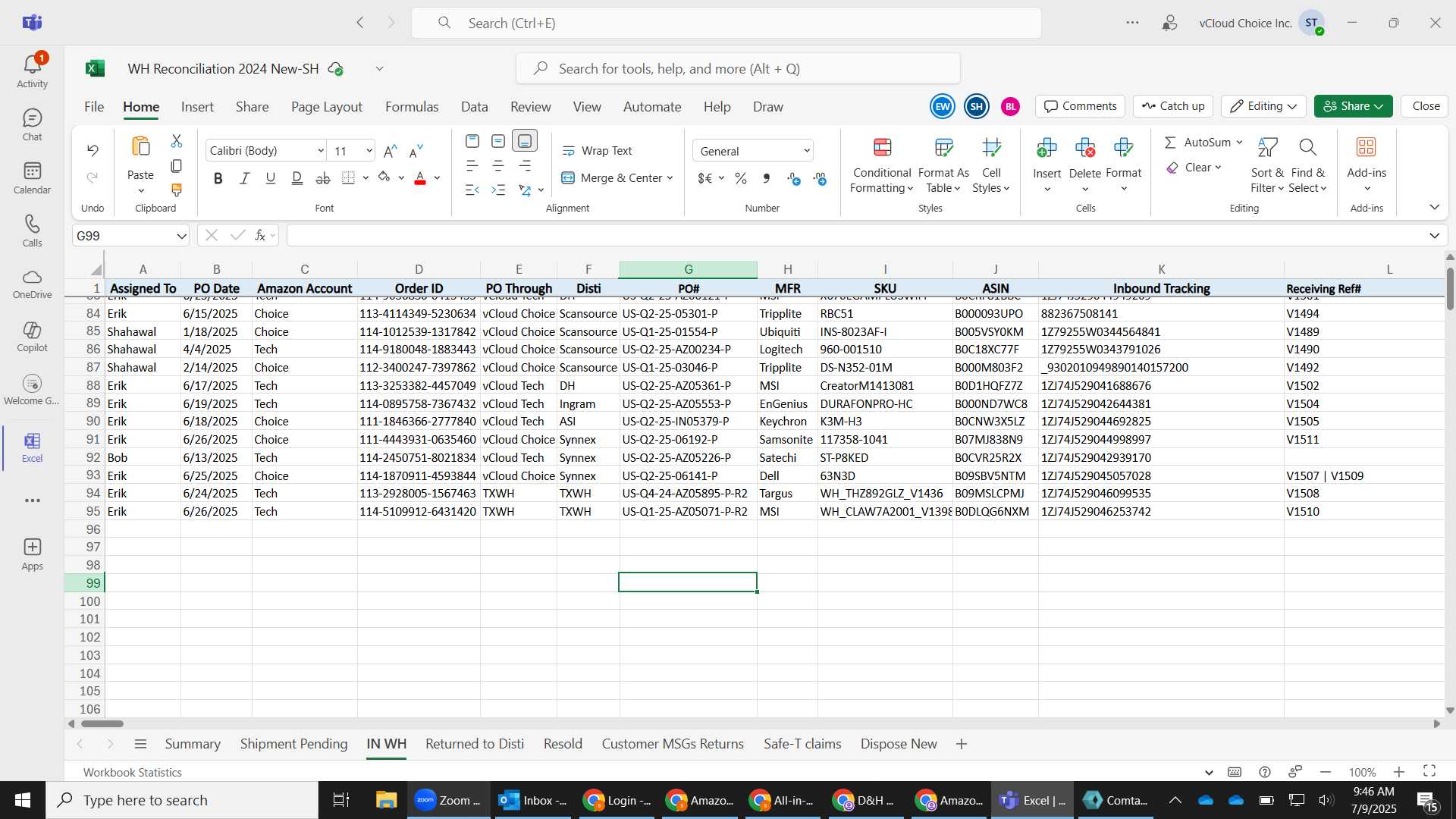Toggle Strikethrough formatting
1456x819 pixels.
pos(323,178)
